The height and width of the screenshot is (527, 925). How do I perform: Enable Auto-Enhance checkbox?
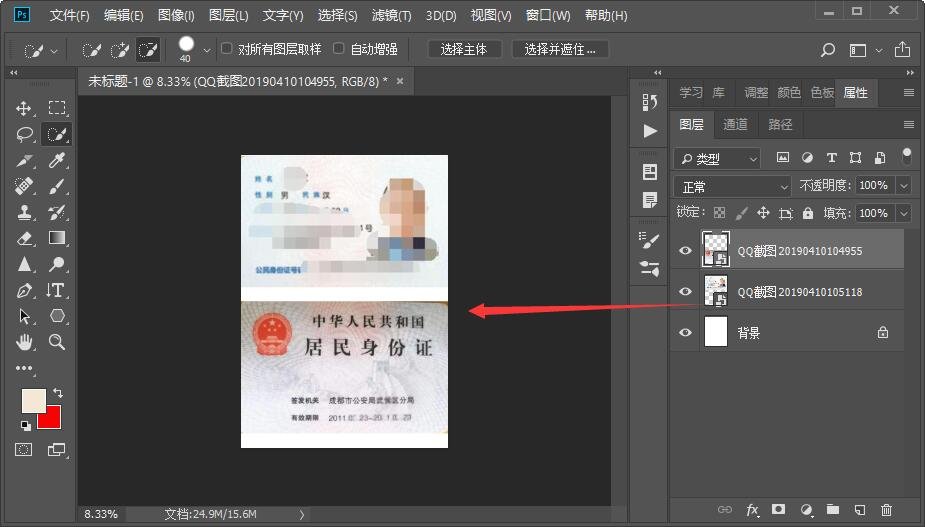[x=339, y=48]
